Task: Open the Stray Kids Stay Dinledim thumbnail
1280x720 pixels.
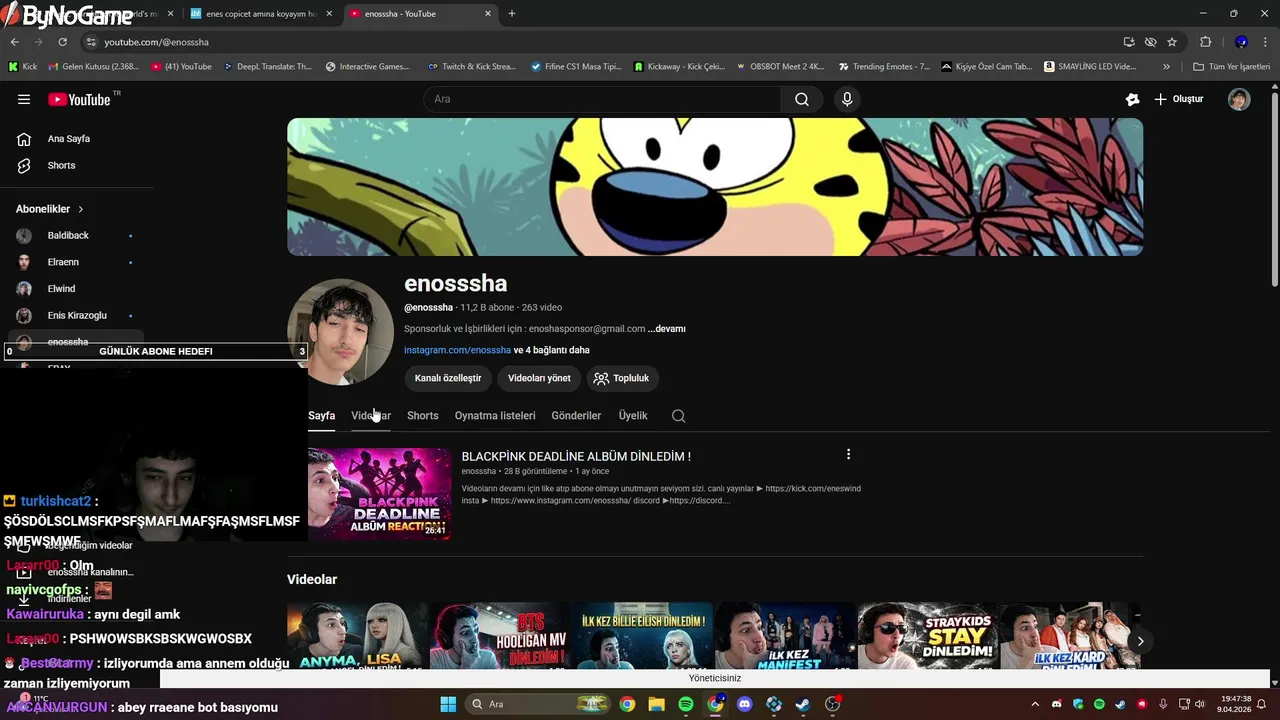Action: tap(928, 635)
